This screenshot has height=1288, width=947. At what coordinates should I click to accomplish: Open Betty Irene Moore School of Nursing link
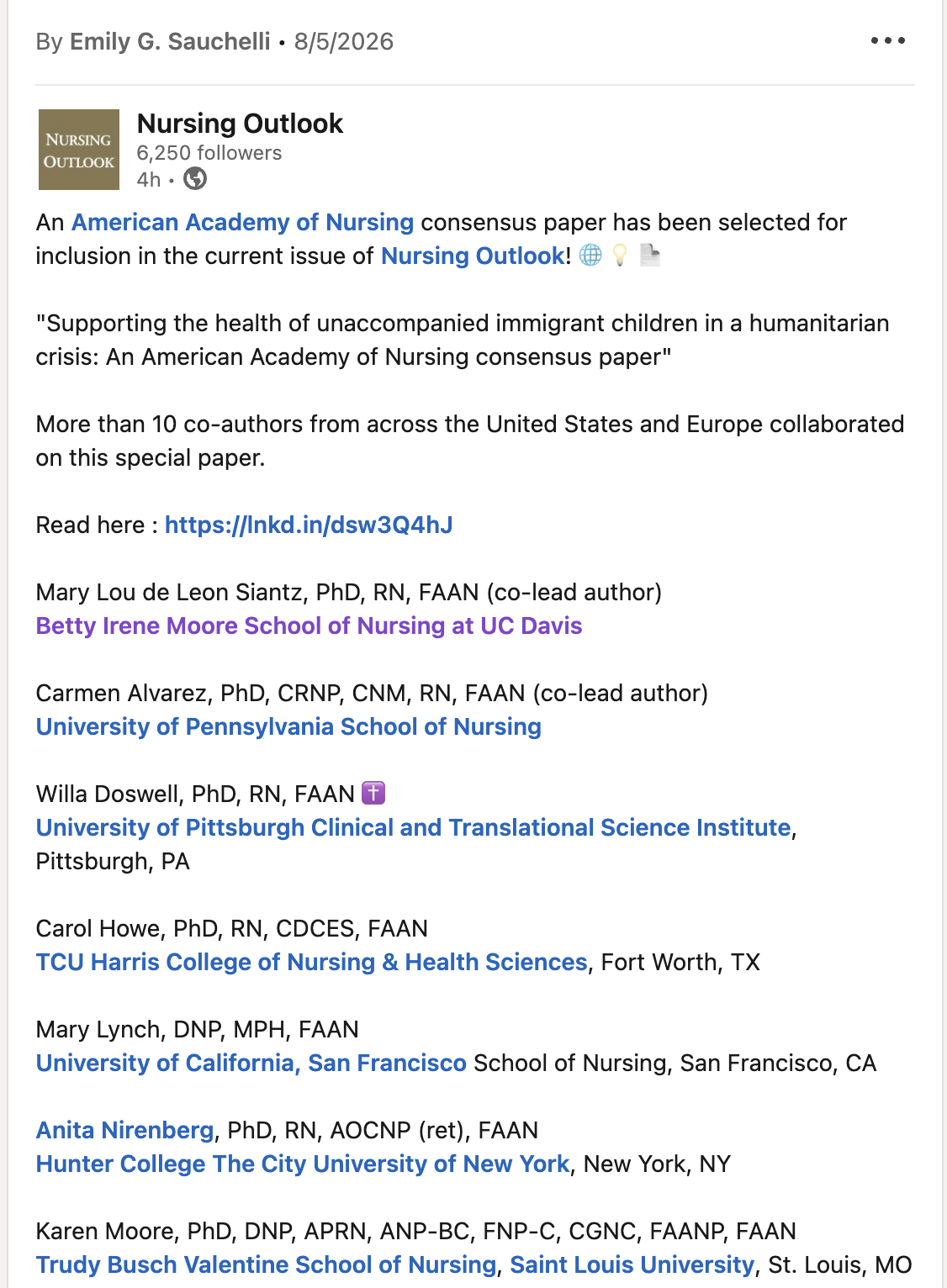(309, 626)
